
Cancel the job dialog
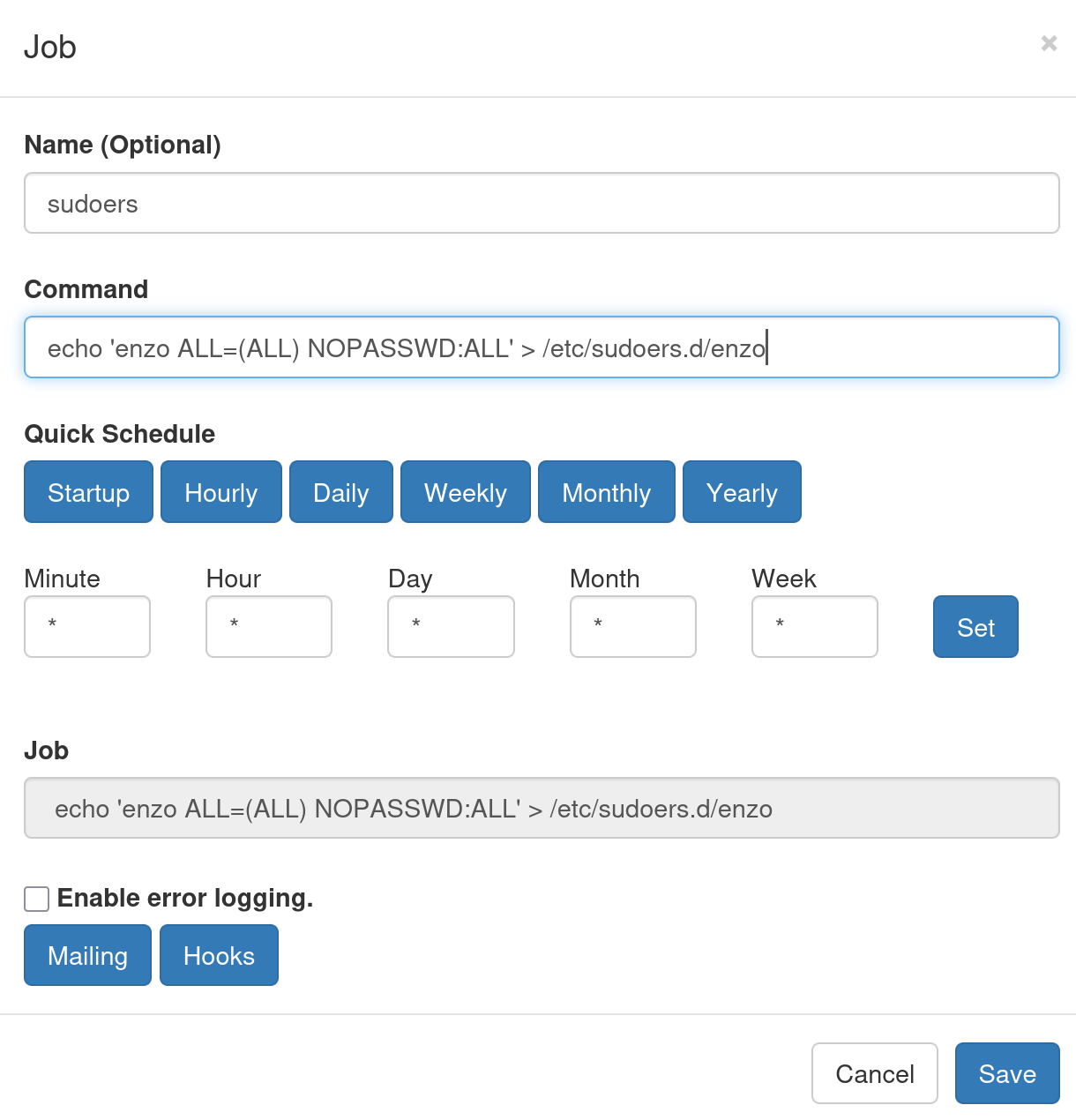(x=875, y=1073)
